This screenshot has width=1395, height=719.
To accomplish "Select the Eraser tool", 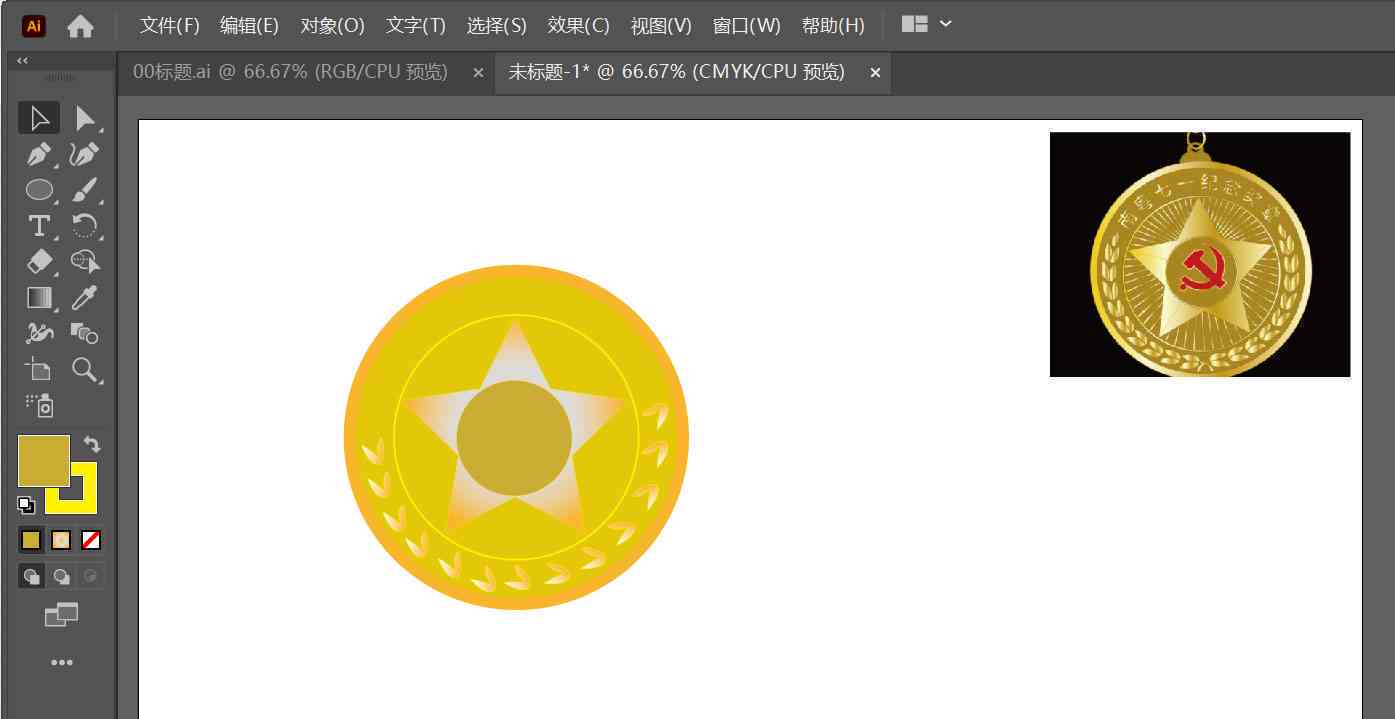I will (x=39, y=261).
